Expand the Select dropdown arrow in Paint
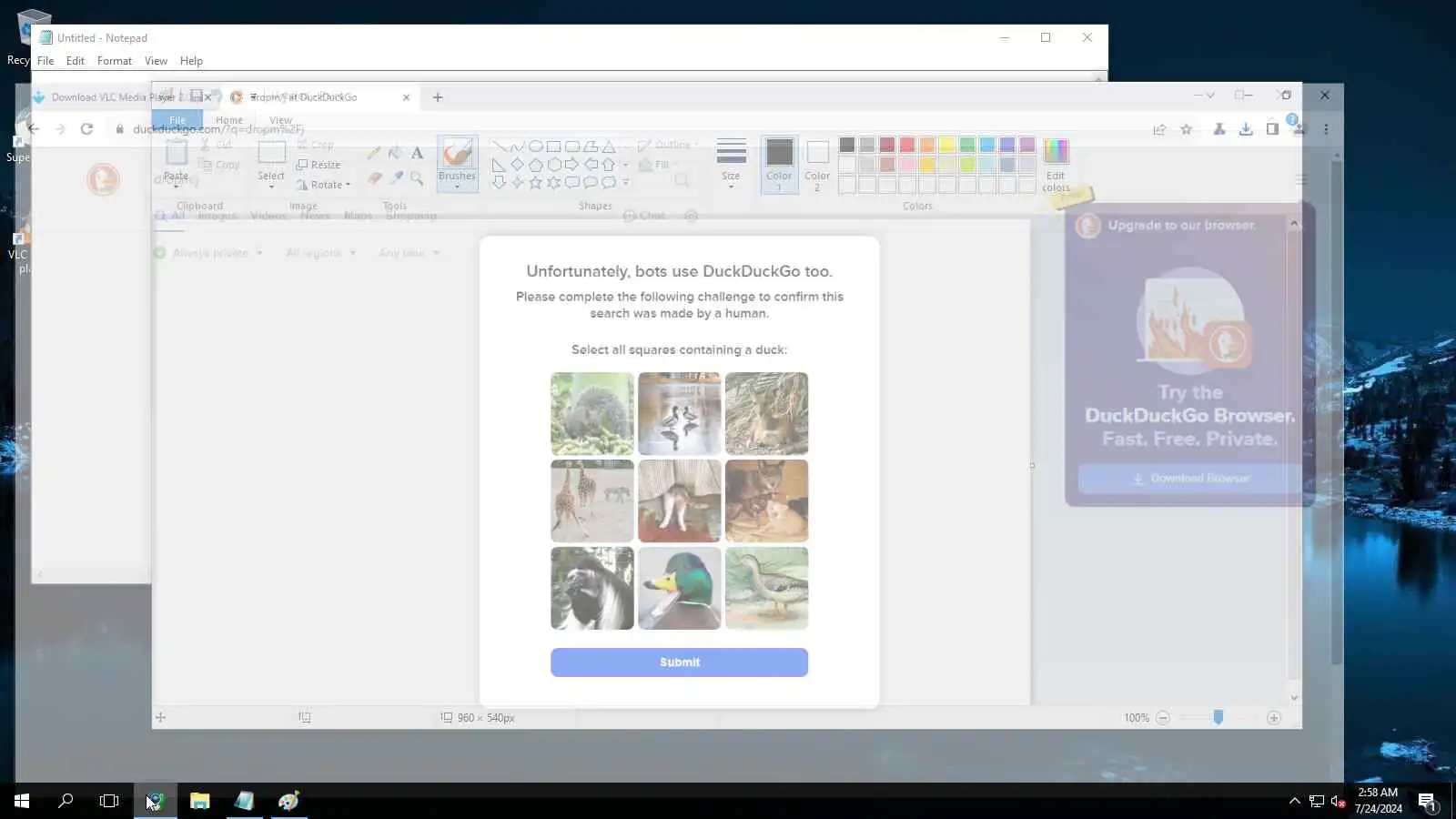The width and height of the screenshot is (1456, 819). (x=271, y=187)
